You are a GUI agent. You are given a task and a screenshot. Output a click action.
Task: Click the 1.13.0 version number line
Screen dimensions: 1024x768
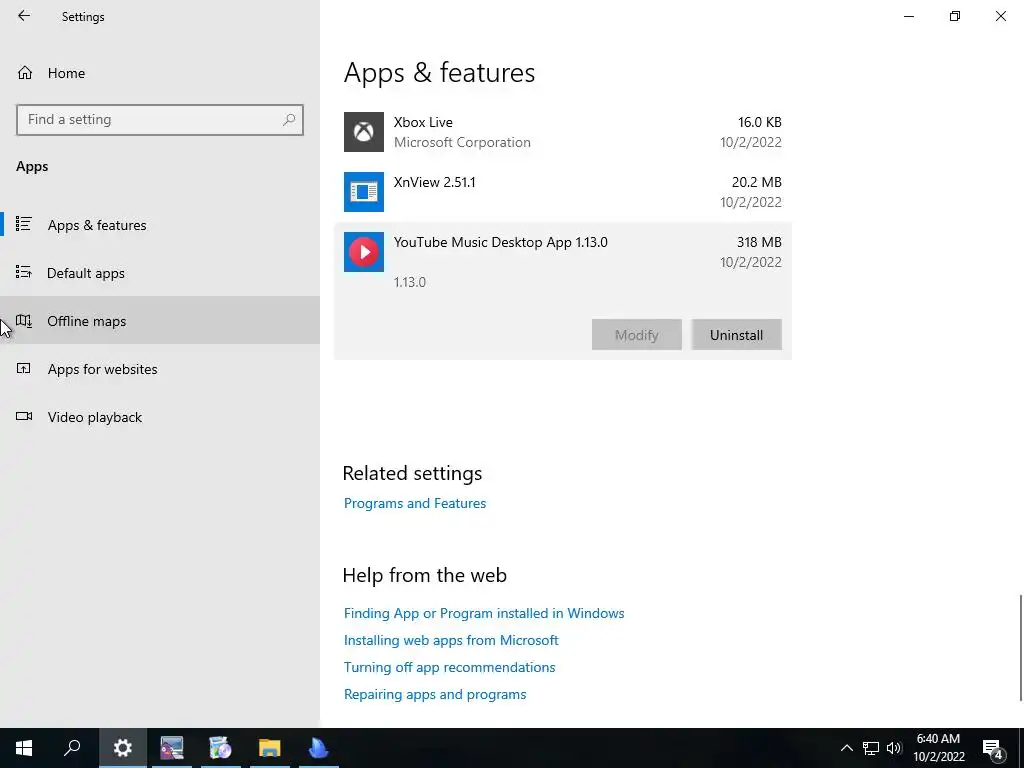pyautogui.click(x=409, y=282)
